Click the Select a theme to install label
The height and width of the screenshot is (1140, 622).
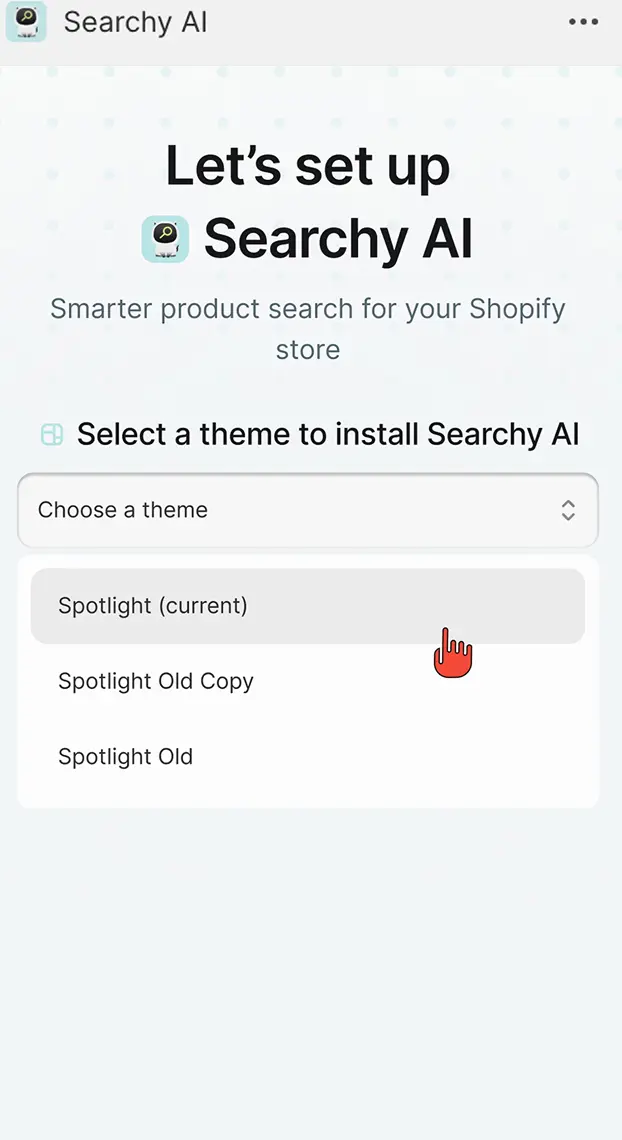tap(328, 435)
